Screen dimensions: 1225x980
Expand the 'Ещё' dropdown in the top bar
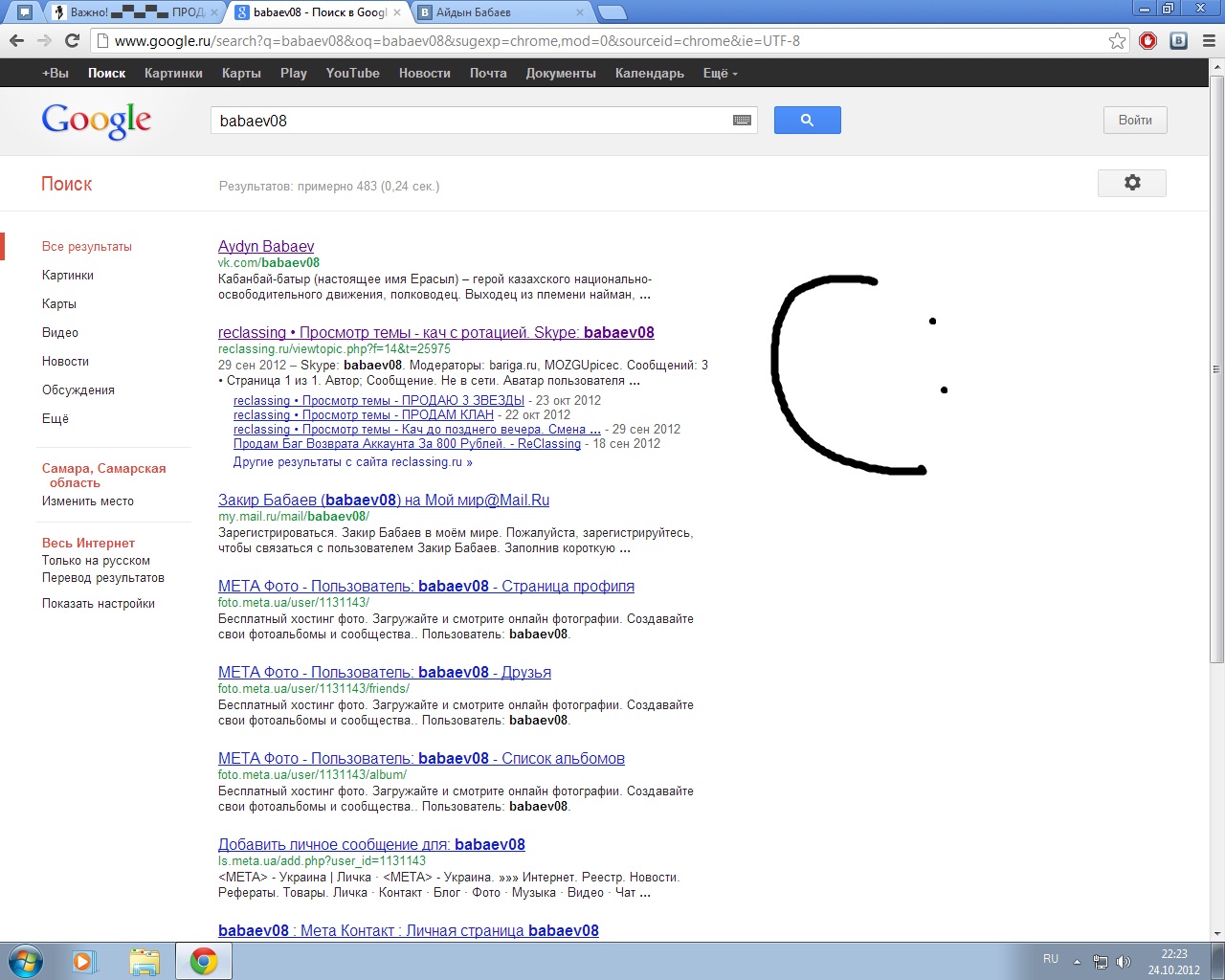coord(720,73)
